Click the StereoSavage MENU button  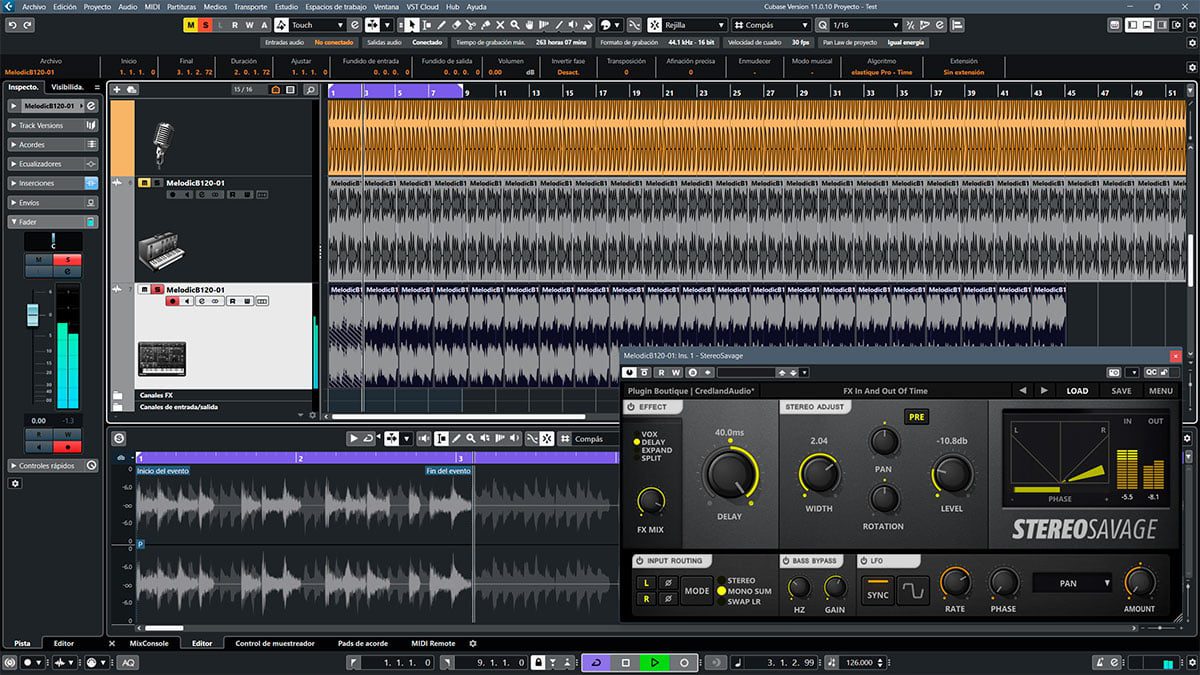pos(1161,391)
